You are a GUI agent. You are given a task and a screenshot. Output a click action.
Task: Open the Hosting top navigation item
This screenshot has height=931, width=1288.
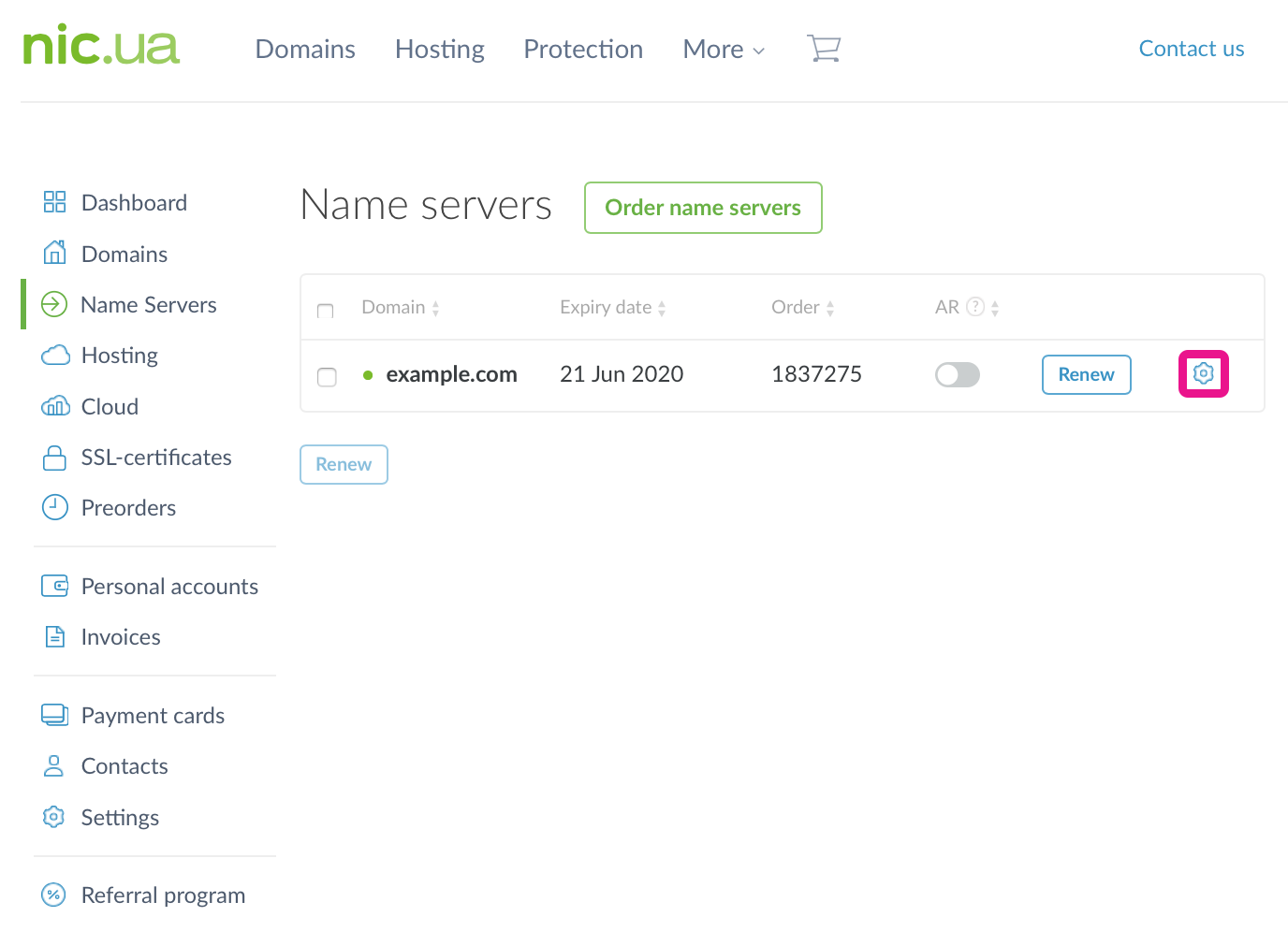point(439,50)
